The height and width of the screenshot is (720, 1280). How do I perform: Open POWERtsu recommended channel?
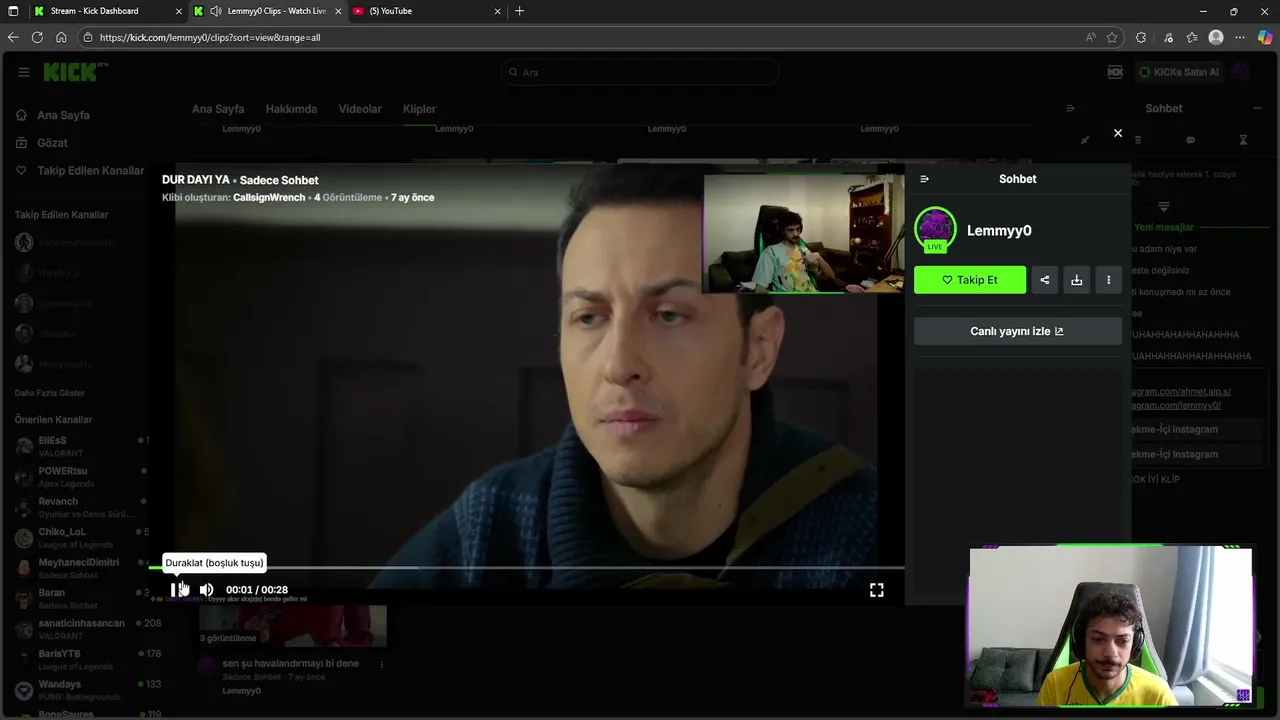click(80, 477)
